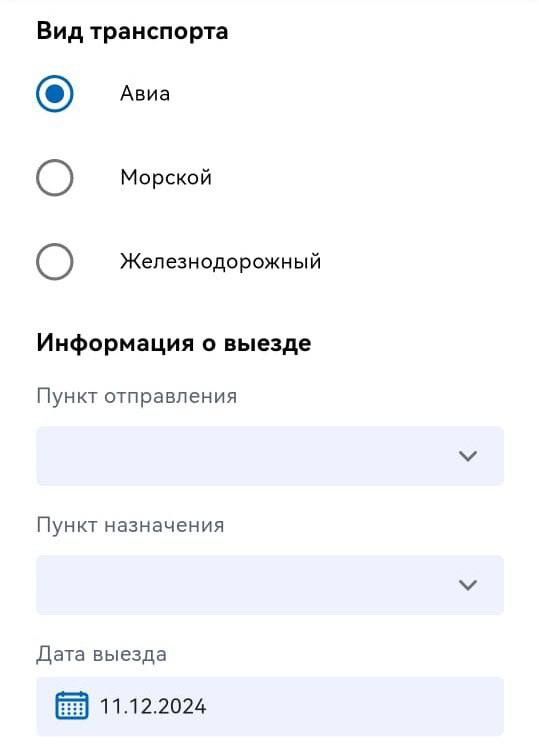
Task: Open the calendar icon in Дата выезда
Action: pos(72,705)
